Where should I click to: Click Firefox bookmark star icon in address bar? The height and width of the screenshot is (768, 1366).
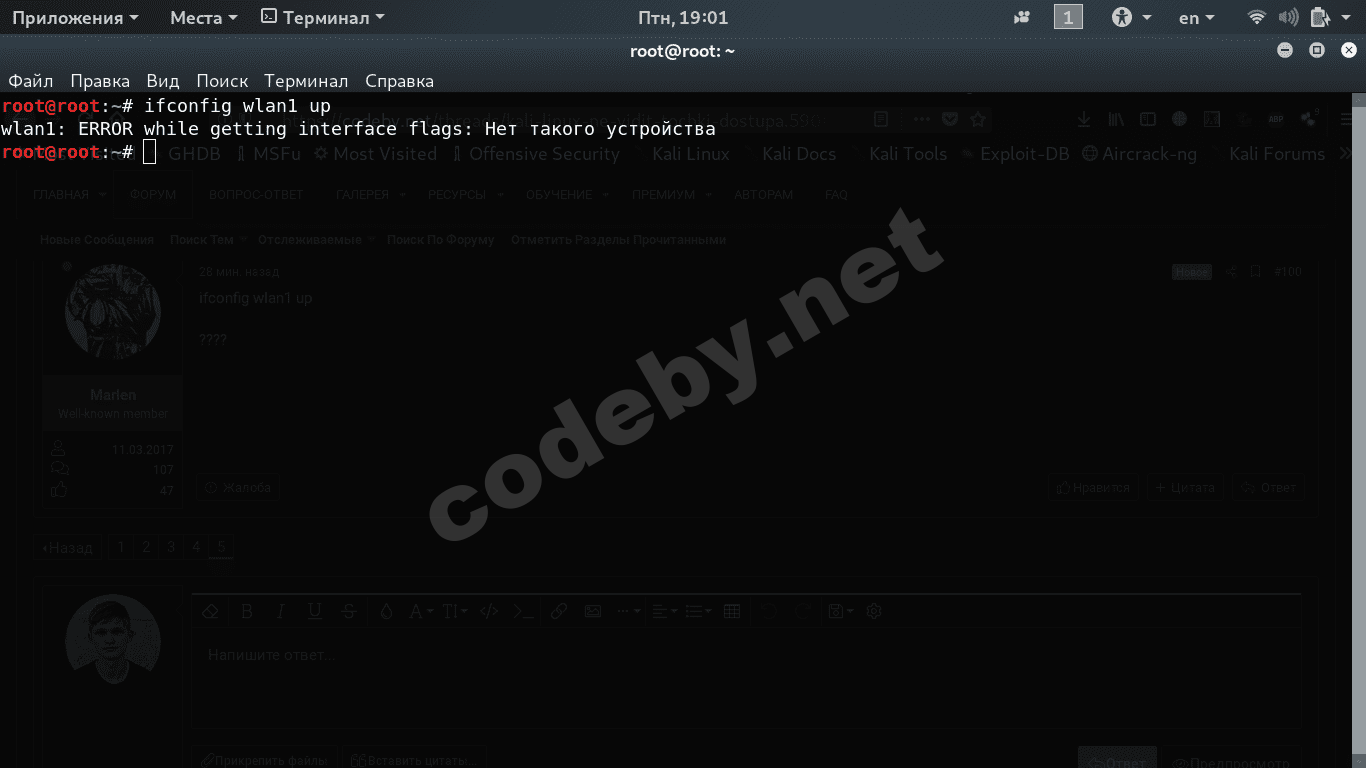click(977, 119)
